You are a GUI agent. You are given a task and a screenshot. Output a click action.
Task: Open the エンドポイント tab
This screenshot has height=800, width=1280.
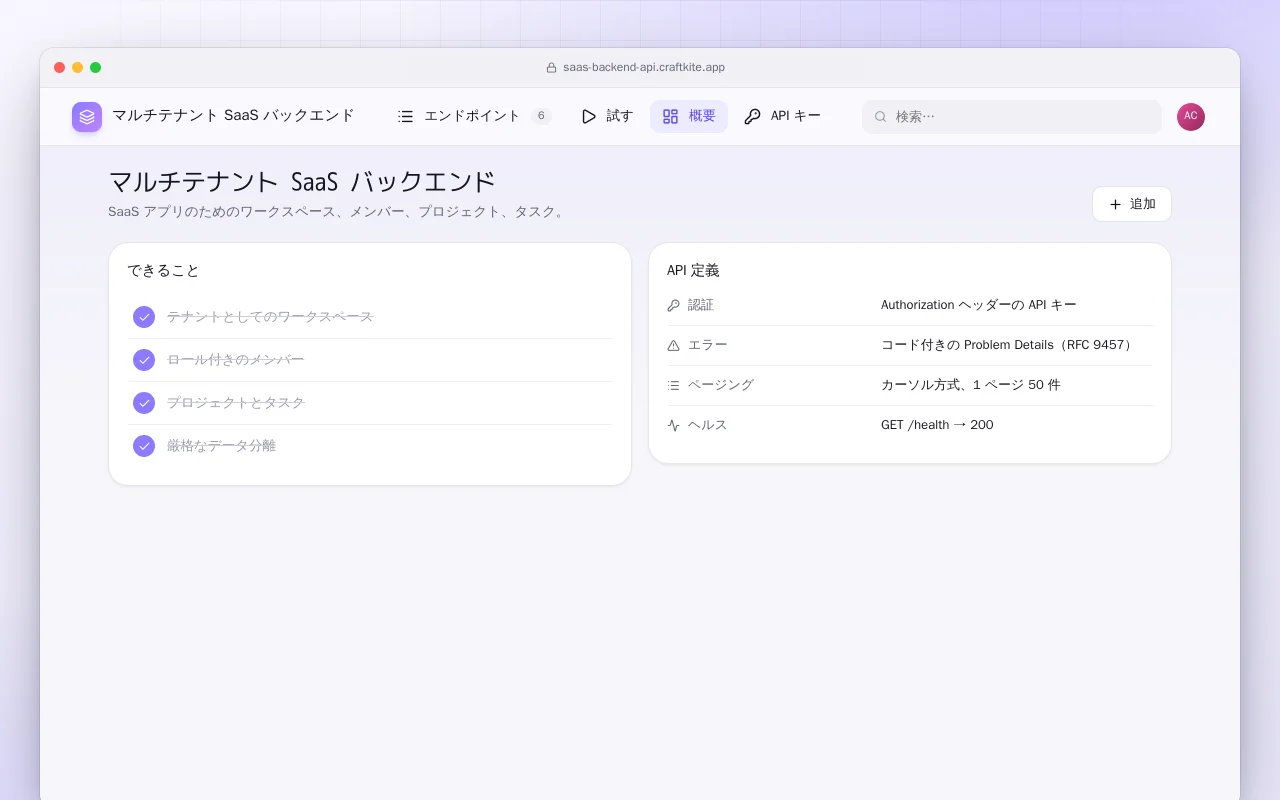click(x=474, y=117)
